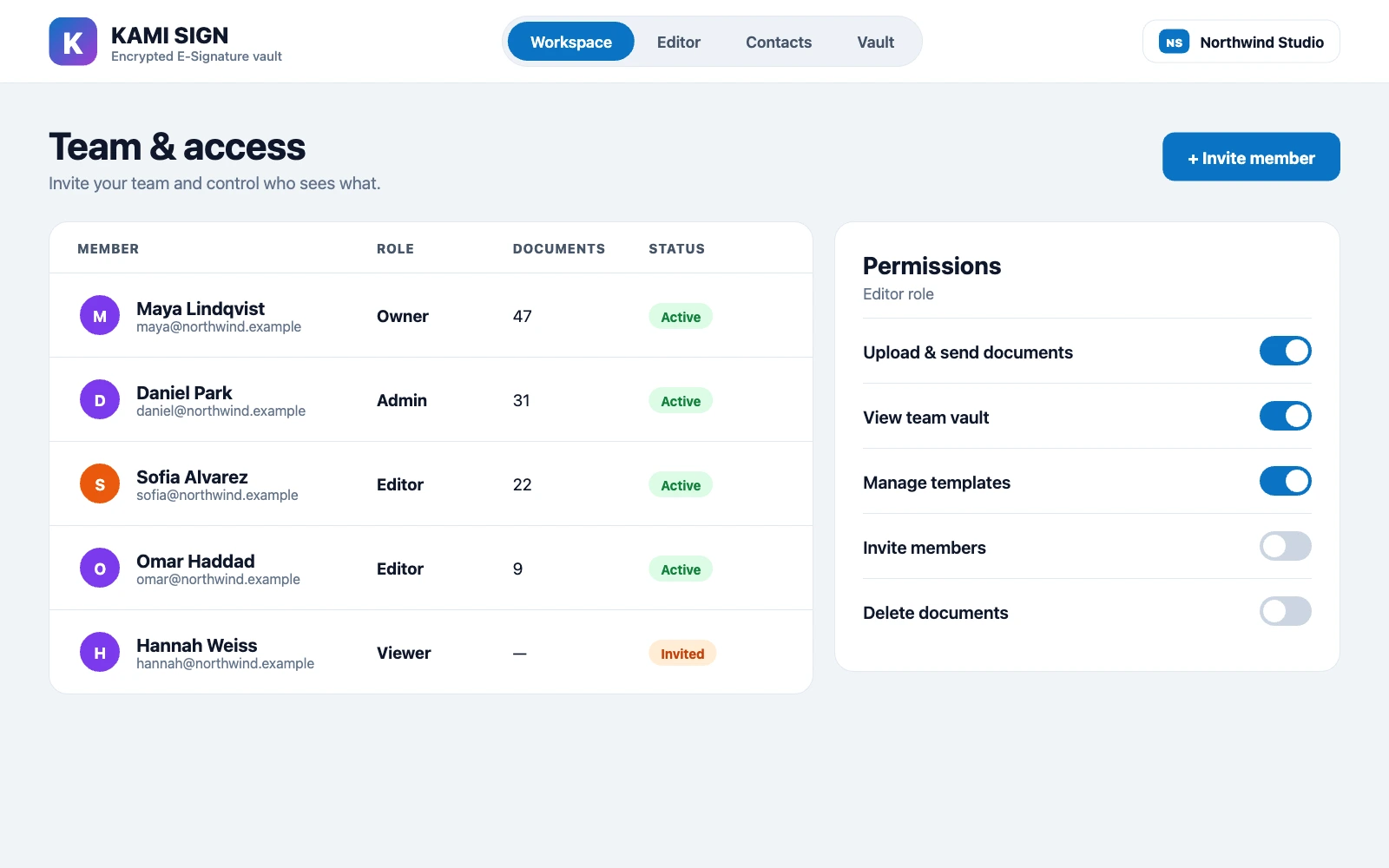Click Maya Lindqvist's M avatar
Image resolution: width=1389 pixels, height=868 pixels.
[100, 316]
